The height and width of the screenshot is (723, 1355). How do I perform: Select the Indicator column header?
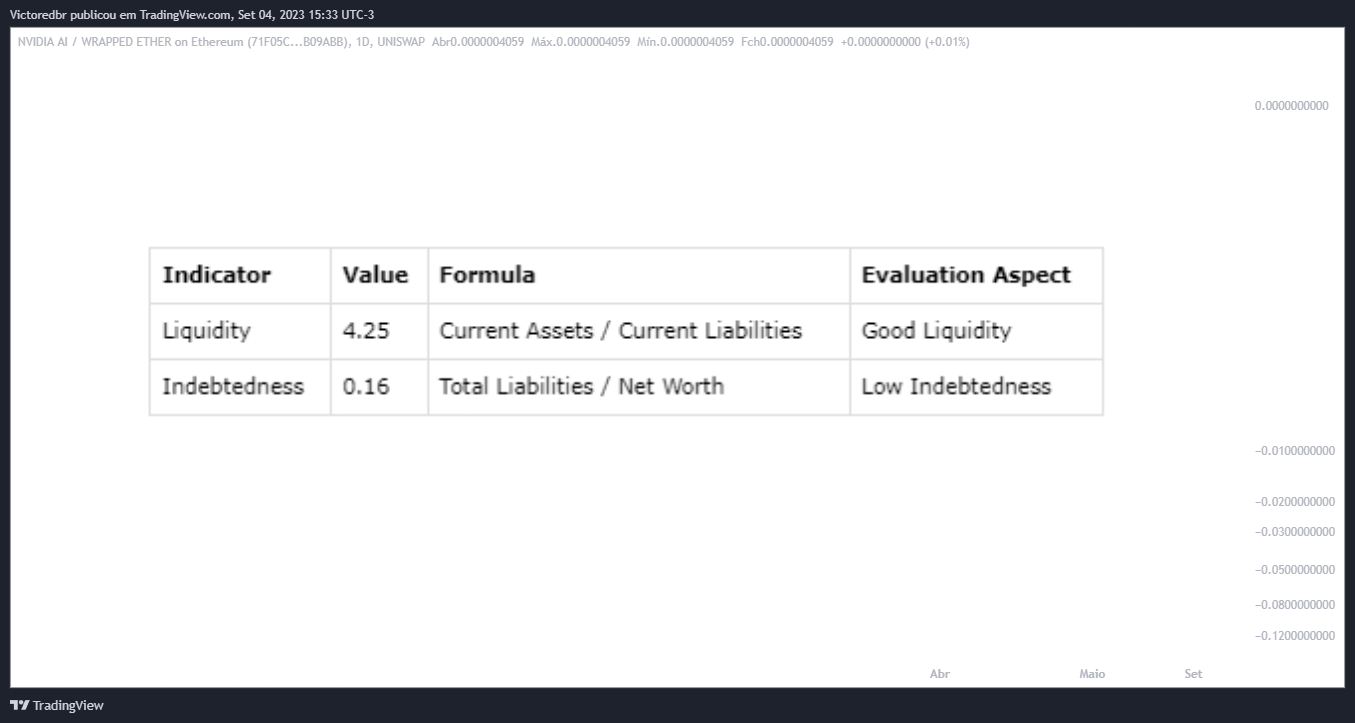pos(217,275)
